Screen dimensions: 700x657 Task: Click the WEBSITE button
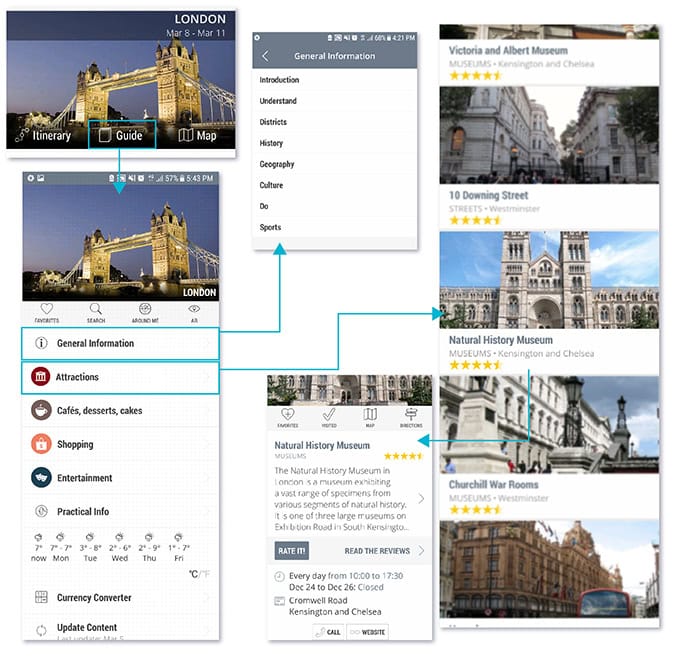tap(368, 632)
